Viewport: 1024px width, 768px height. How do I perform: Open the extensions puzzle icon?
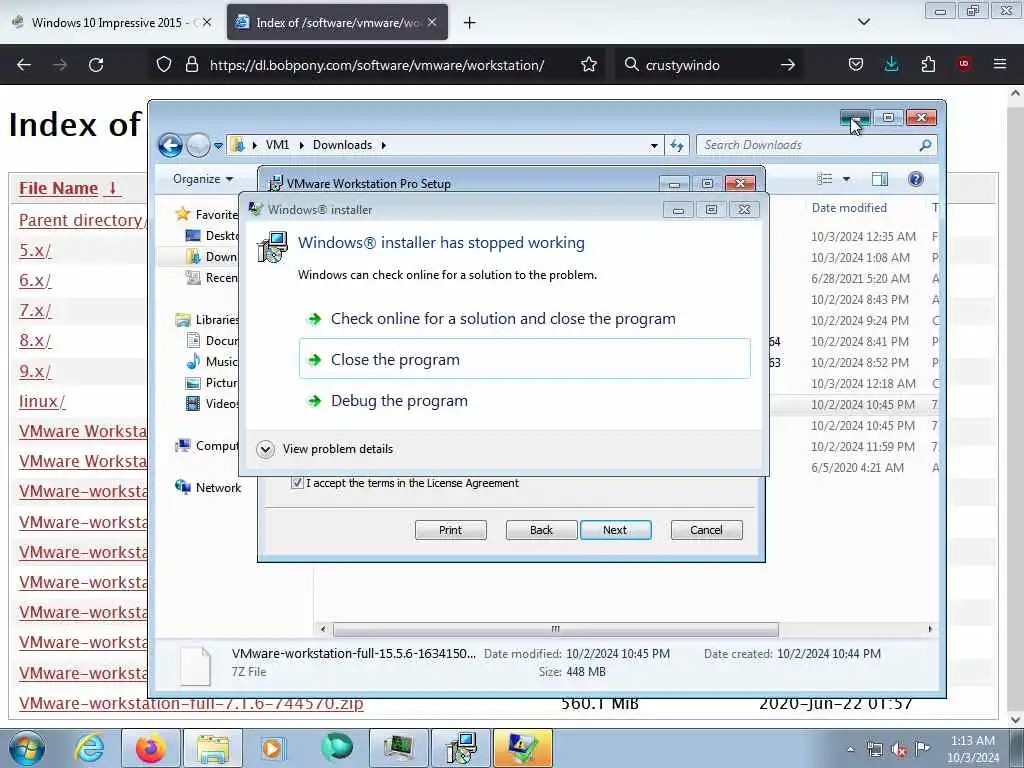click(x=928, y=65)
